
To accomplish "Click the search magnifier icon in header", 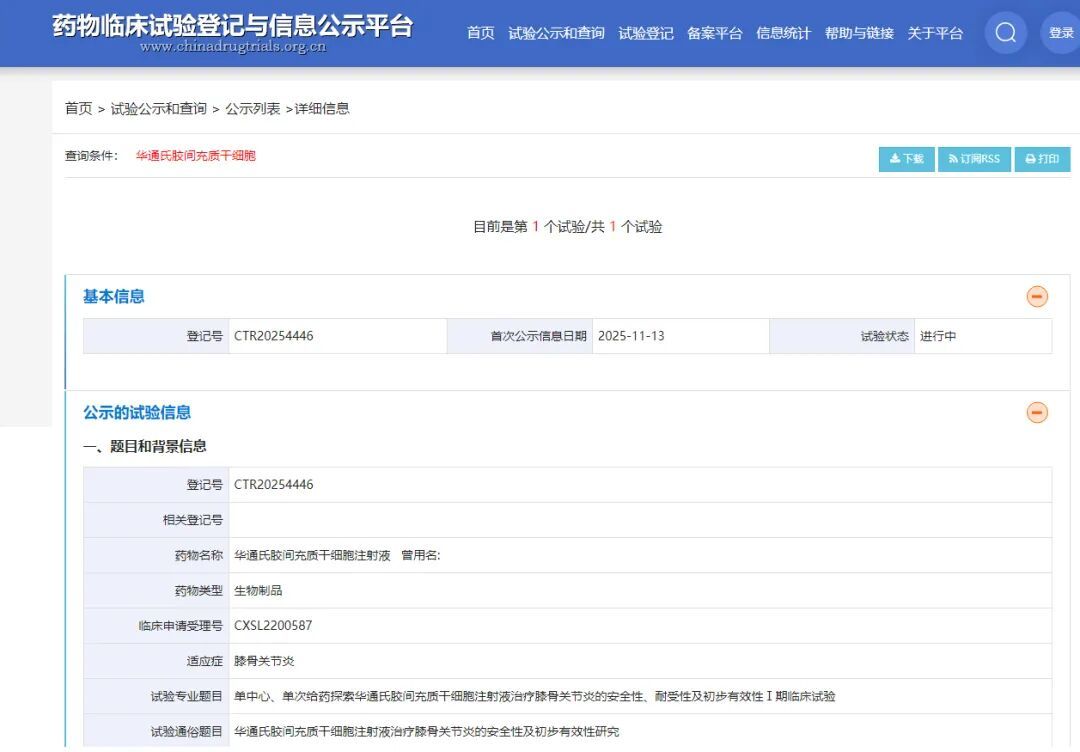I will (1005, 33).
